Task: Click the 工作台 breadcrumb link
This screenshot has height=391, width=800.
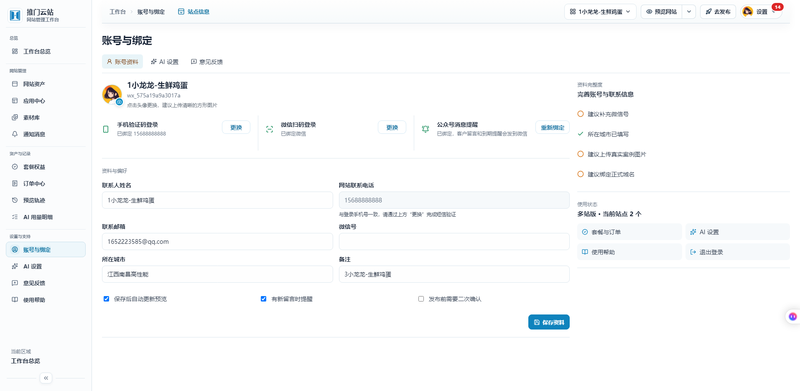Action: pyautogui.click(x=117, y=12)
